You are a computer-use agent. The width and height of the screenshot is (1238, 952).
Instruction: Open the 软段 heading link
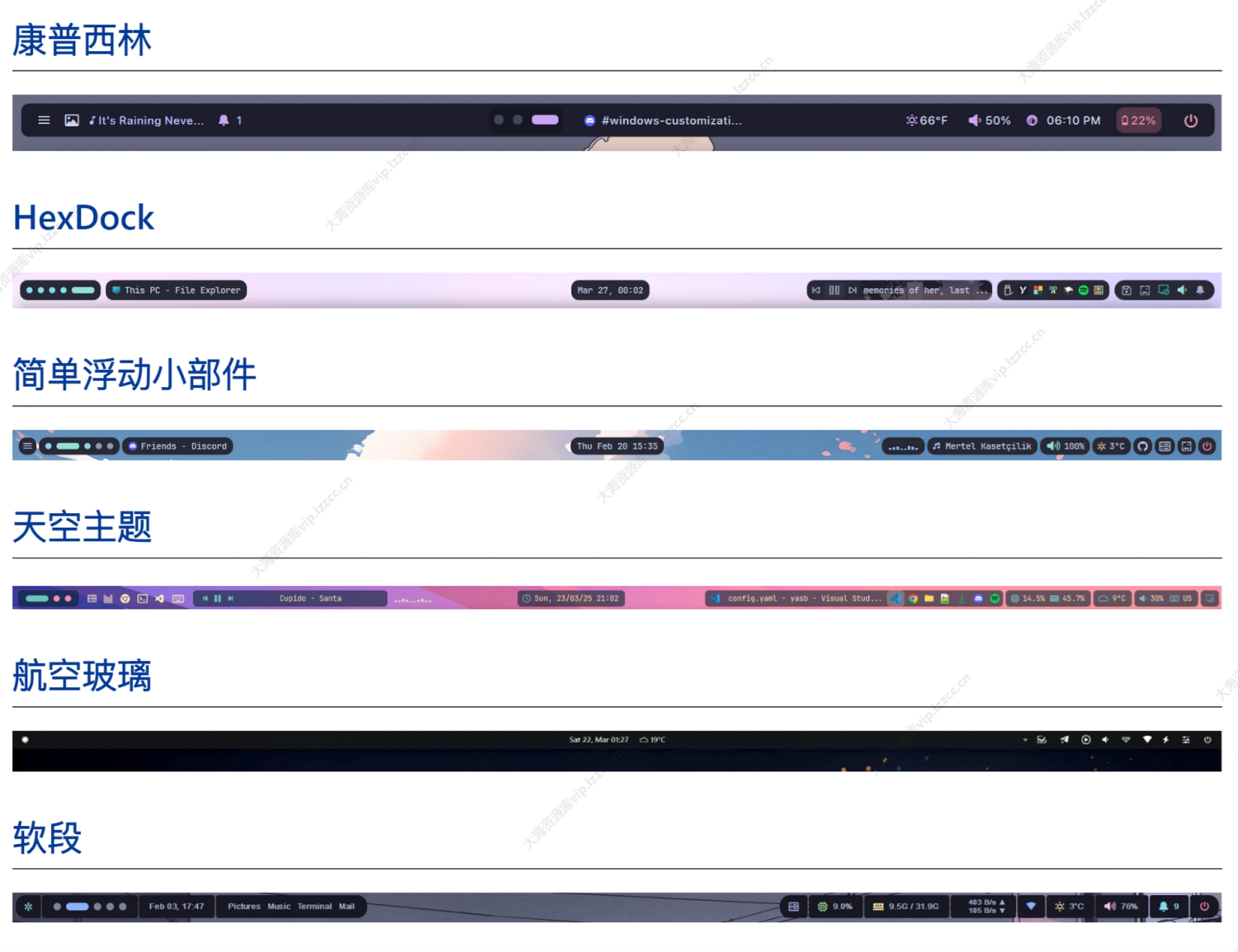(47, 838)
